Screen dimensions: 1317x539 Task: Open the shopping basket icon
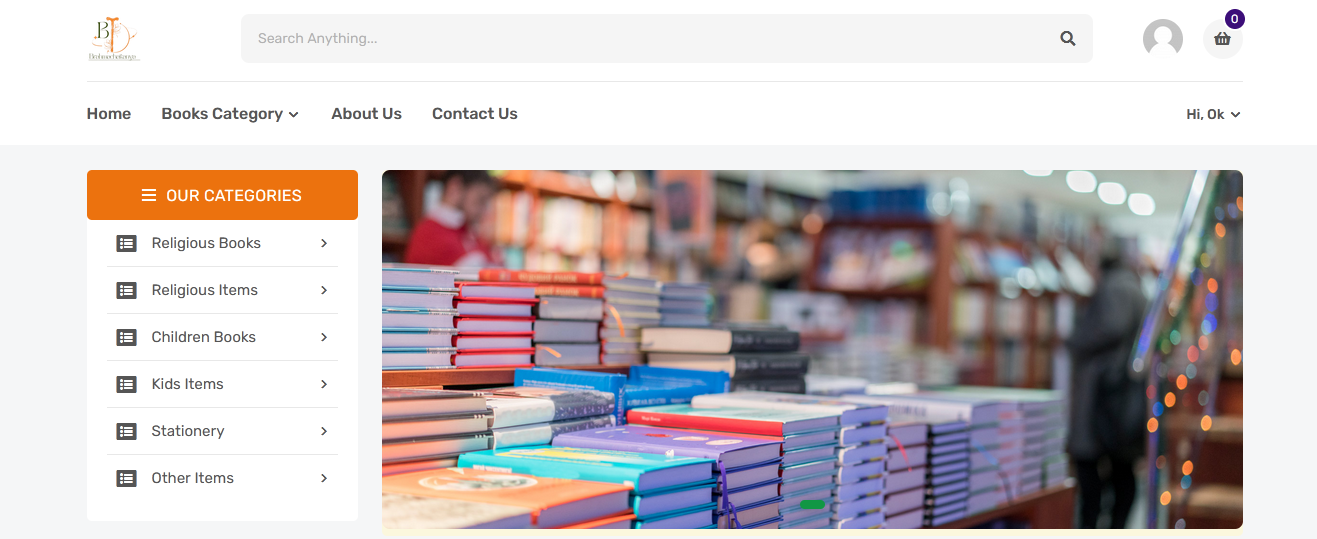point(1222,39)
